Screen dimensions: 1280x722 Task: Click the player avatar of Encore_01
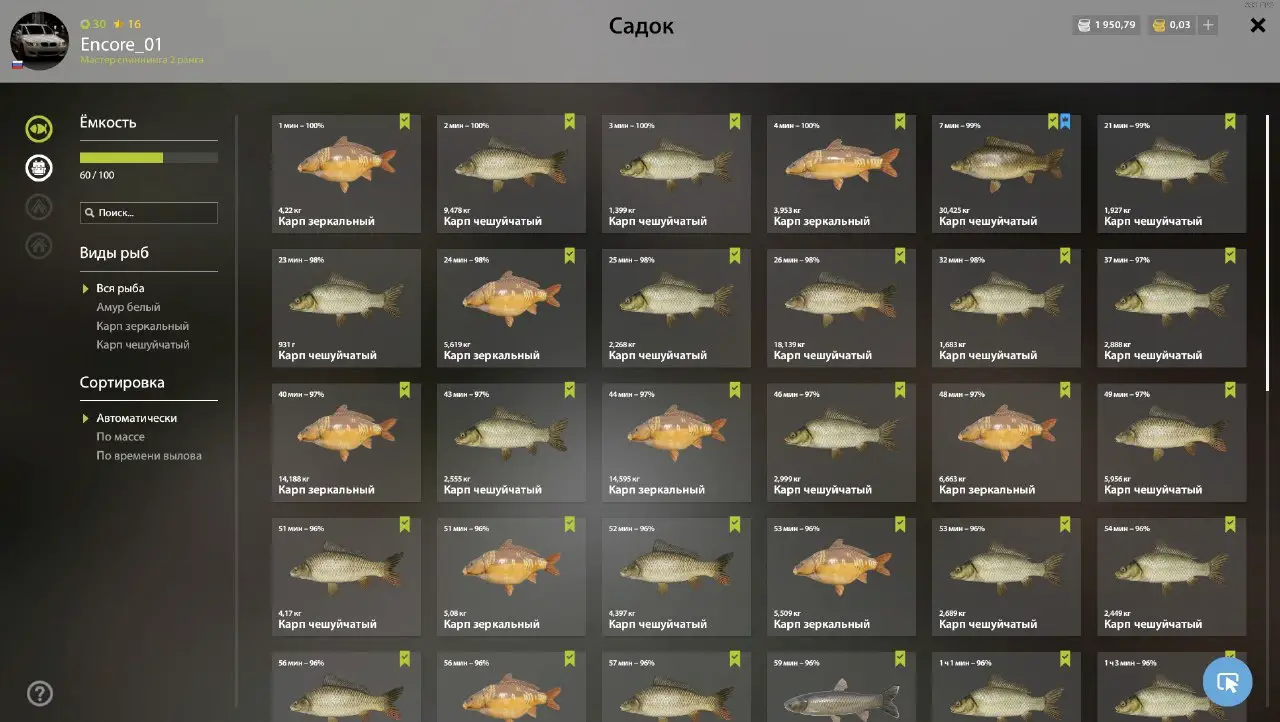click(x=39, y=41)
